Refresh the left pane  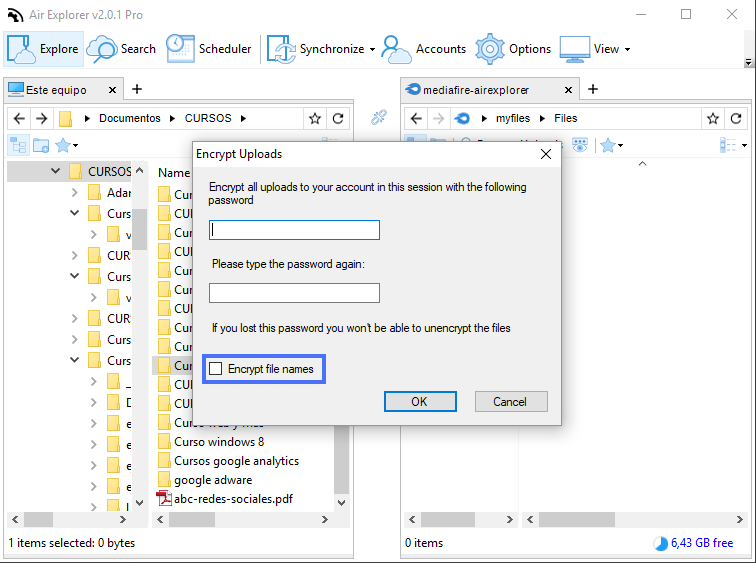tap(338, 119)
